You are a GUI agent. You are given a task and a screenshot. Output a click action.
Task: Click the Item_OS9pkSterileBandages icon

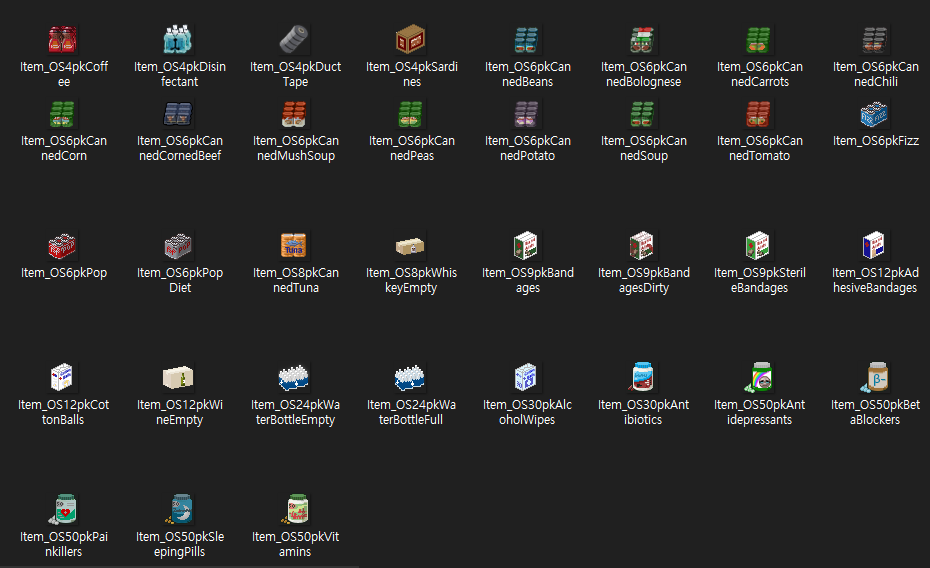click(x=758, y=245)
